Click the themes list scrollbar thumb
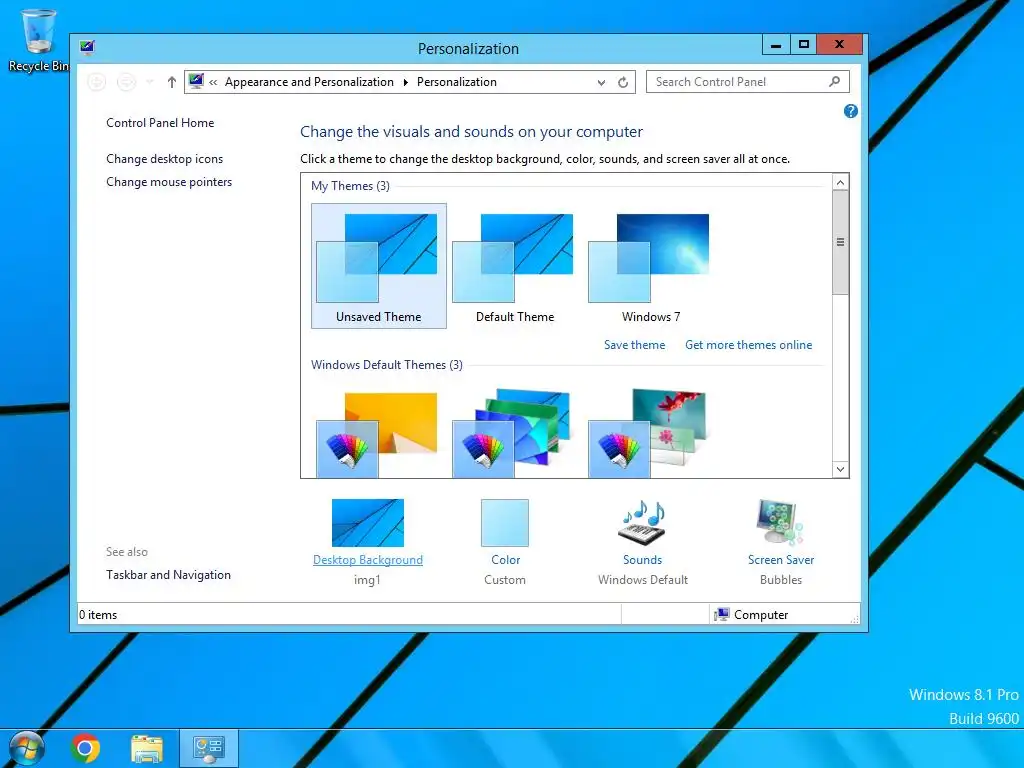The image size is (1024, 768). [840, 242]
